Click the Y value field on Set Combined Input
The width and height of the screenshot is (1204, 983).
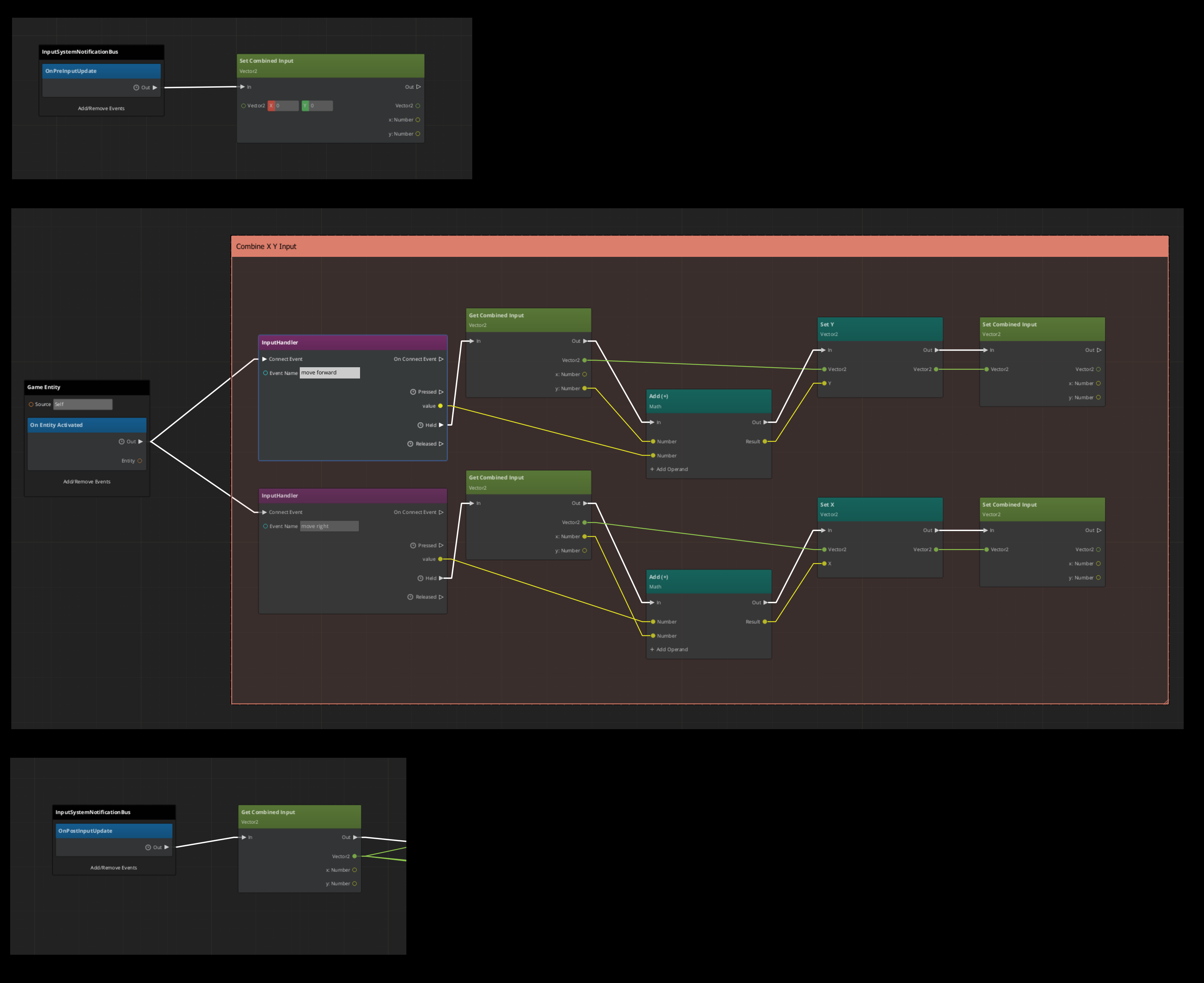tap(320, 105)
